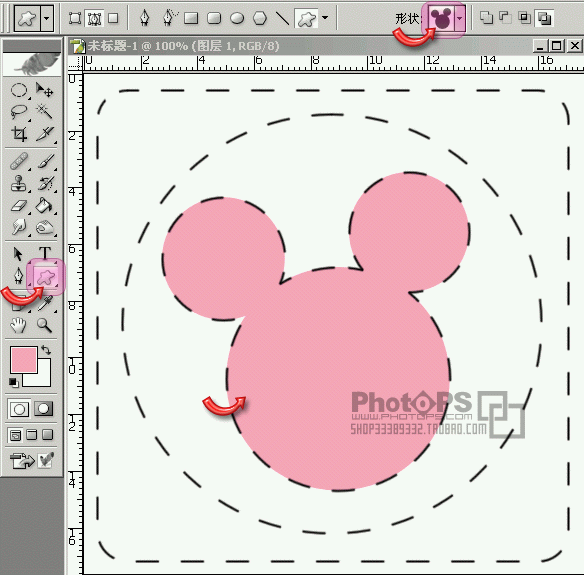Pick the Brush tool in toolbox

pos(45,161)
